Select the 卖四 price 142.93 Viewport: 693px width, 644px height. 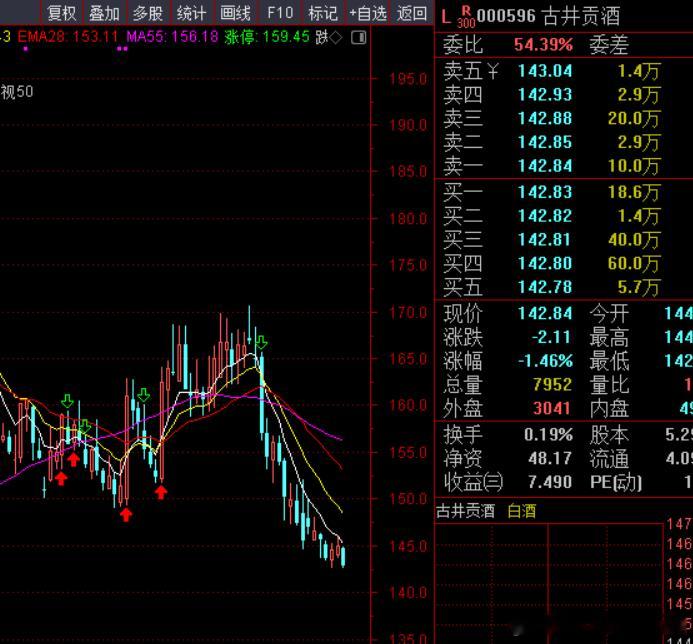tap(545, 95)
